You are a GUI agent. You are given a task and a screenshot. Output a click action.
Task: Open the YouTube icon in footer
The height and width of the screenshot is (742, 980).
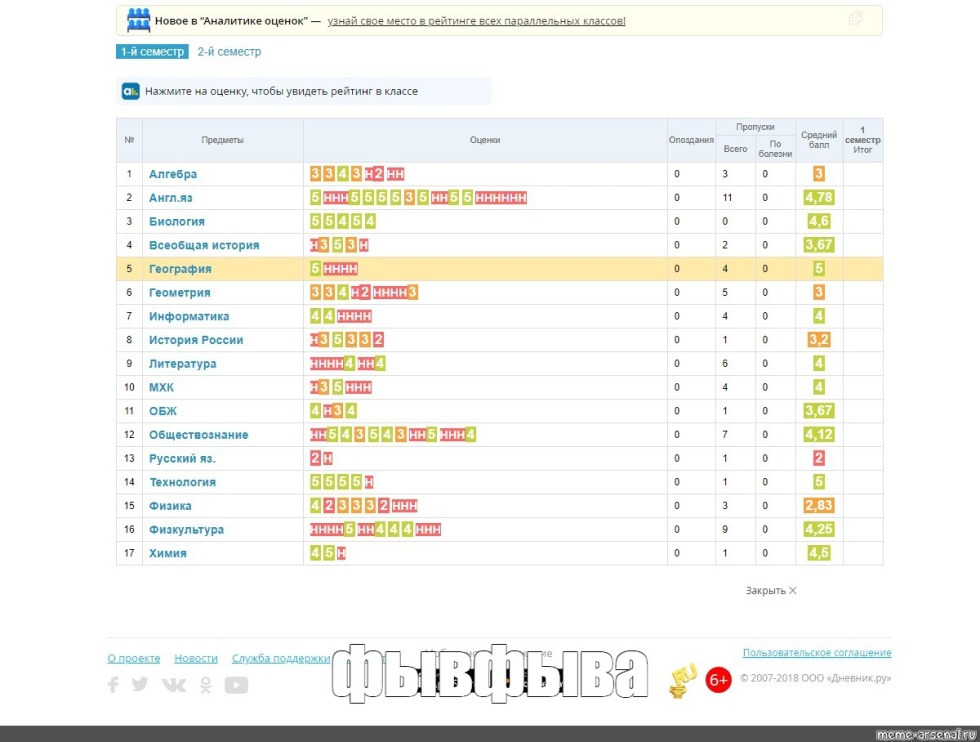pyautogui.click(x=236, y=685)
